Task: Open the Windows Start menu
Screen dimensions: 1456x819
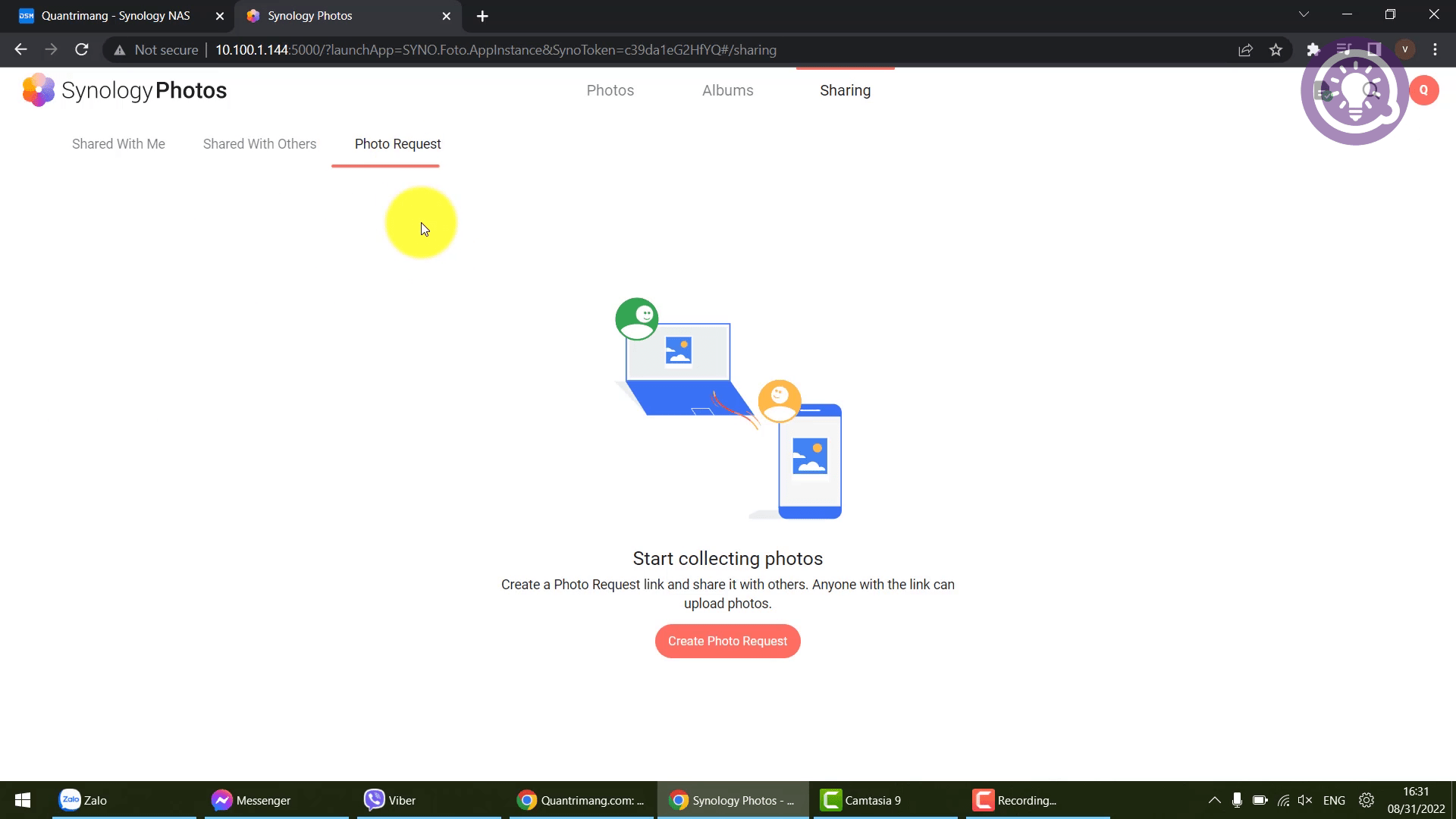Action: [23, 800]
